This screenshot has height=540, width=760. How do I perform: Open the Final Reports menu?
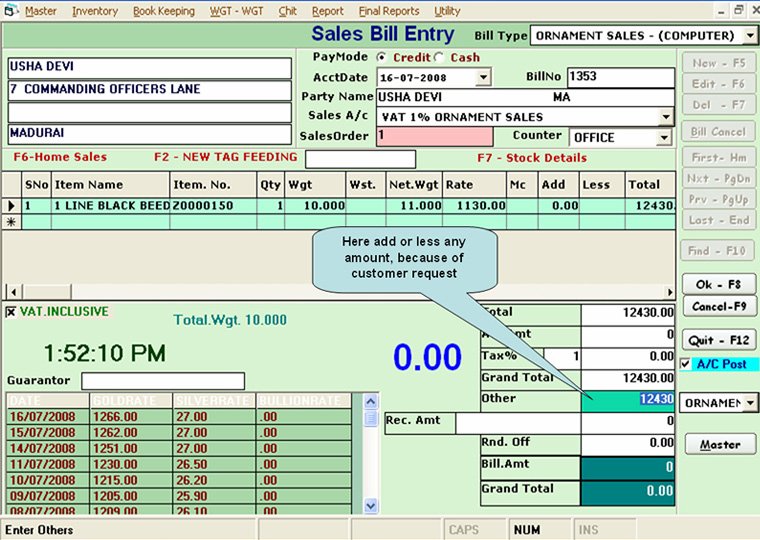(389, 11)
